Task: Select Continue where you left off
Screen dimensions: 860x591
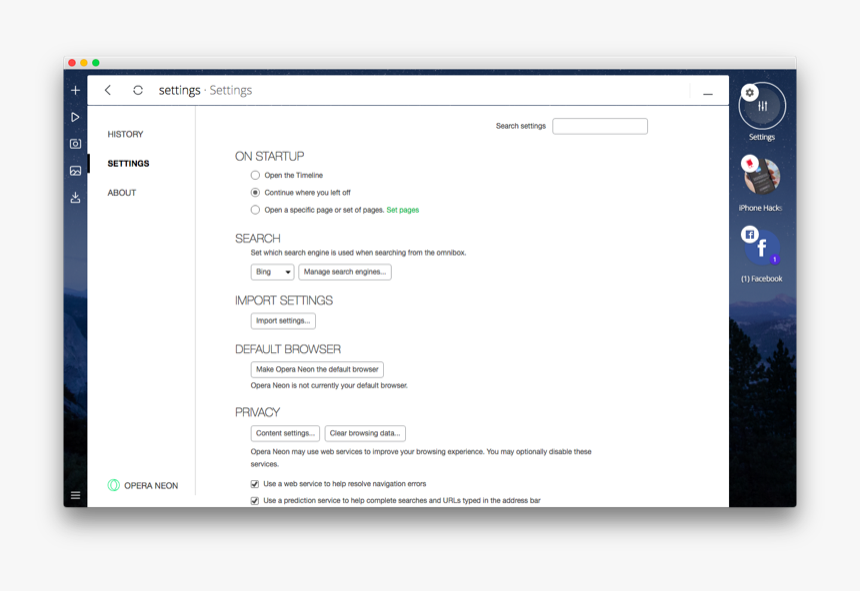Action: tap(255, 192)
